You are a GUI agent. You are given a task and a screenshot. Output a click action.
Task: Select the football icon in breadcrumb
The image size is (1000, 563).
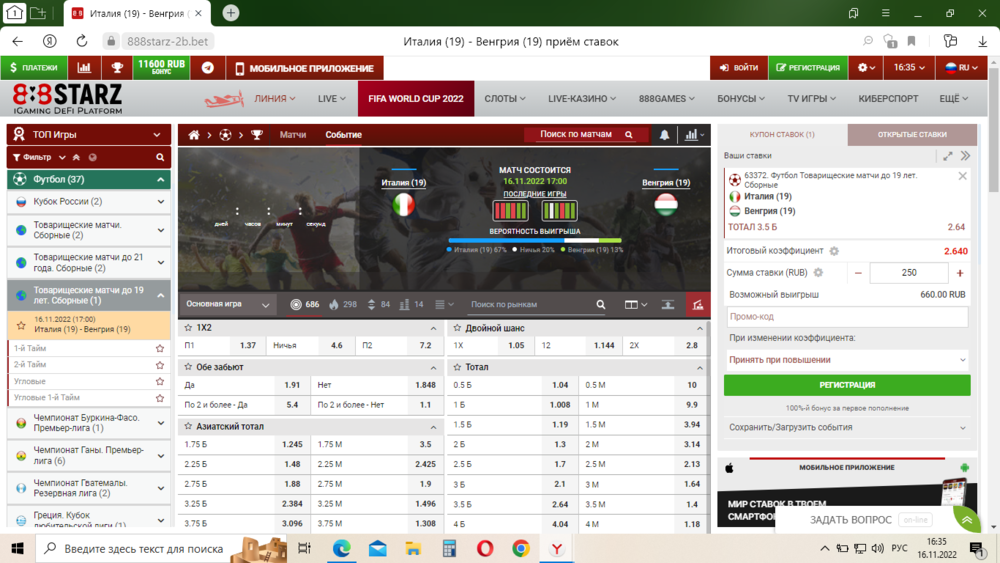click(225, 135)
